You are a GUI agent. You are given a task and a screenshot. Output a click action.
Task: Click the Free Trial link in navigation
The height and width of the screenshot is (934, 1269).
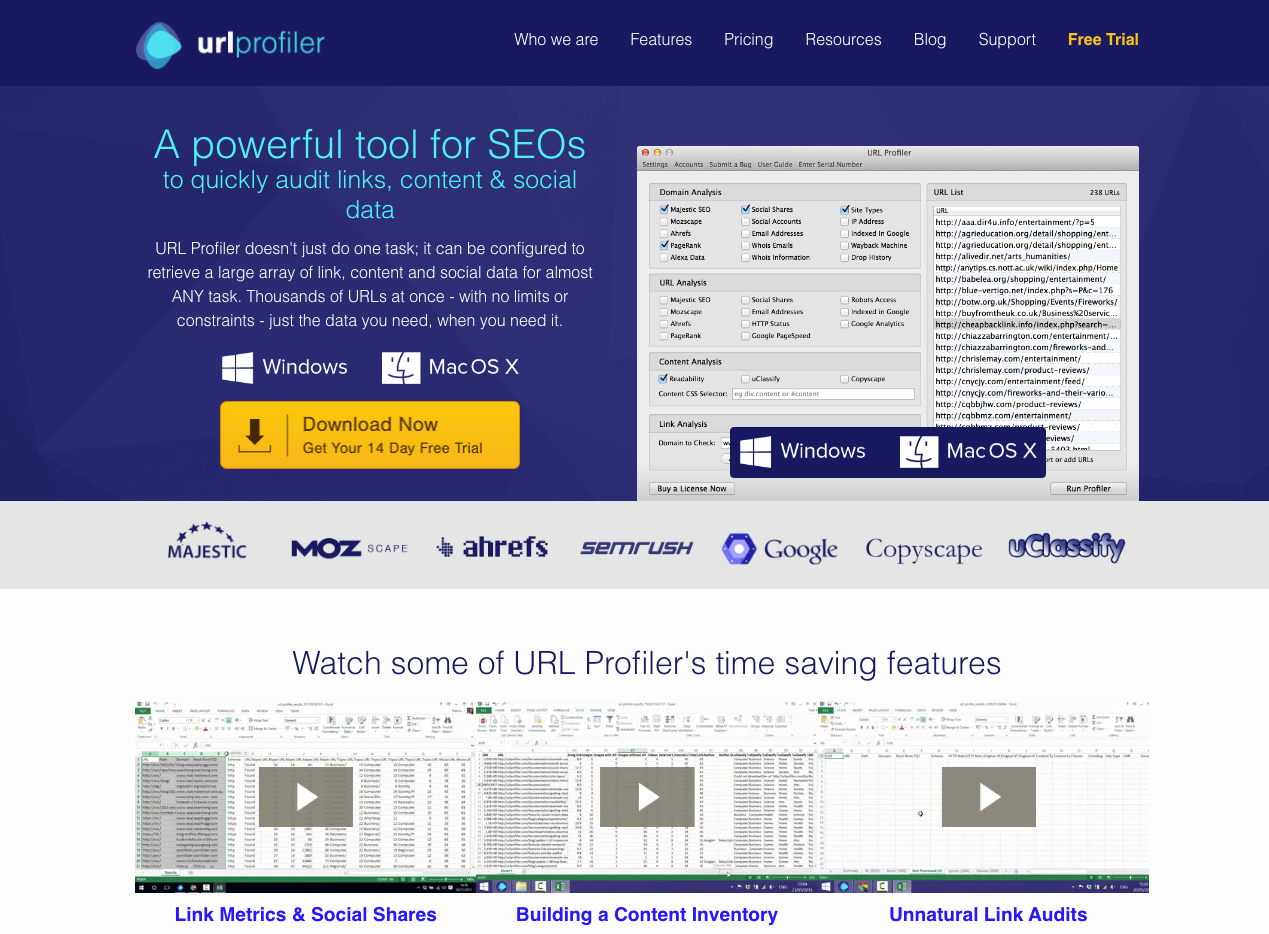(1103, 40)
